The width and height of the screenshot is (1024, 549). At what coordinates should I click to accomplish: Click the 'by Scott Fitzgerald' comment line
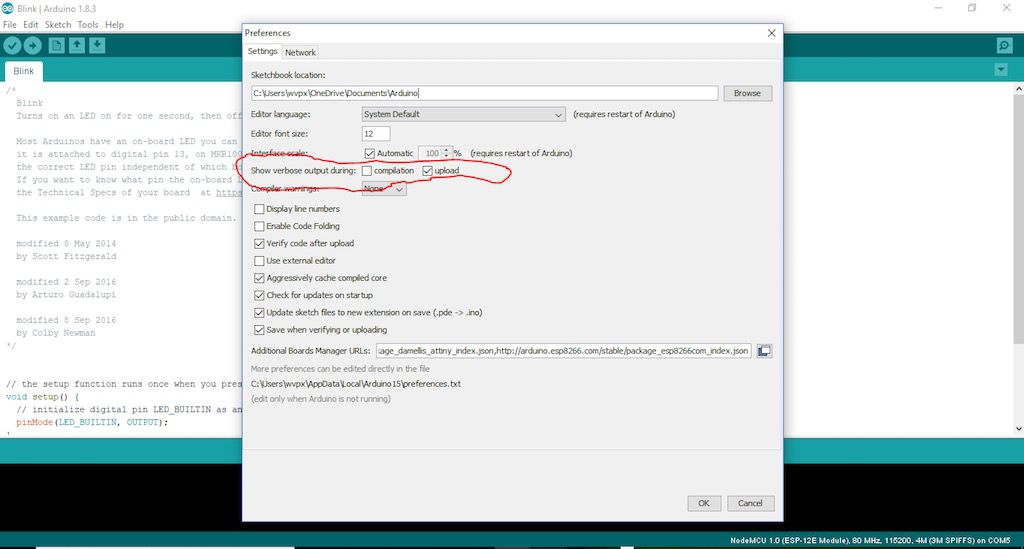(x=66, y=257)
